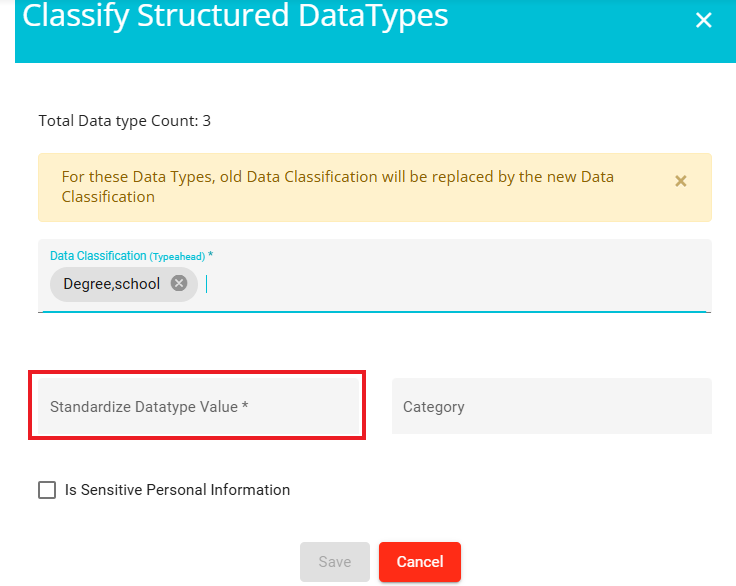Click the (Typeahead) hint text
This screenshot has width=736, height=586.
click(x=177, y=256)
